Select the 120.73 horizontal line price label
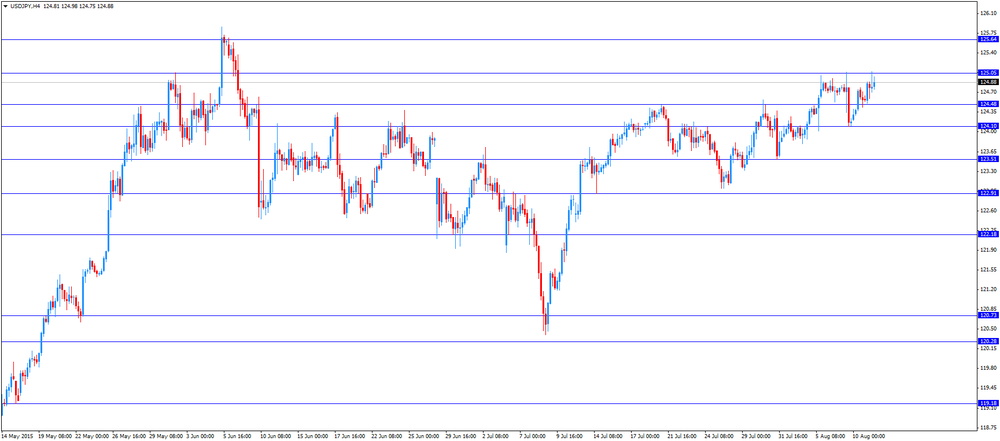 point(988,315)
